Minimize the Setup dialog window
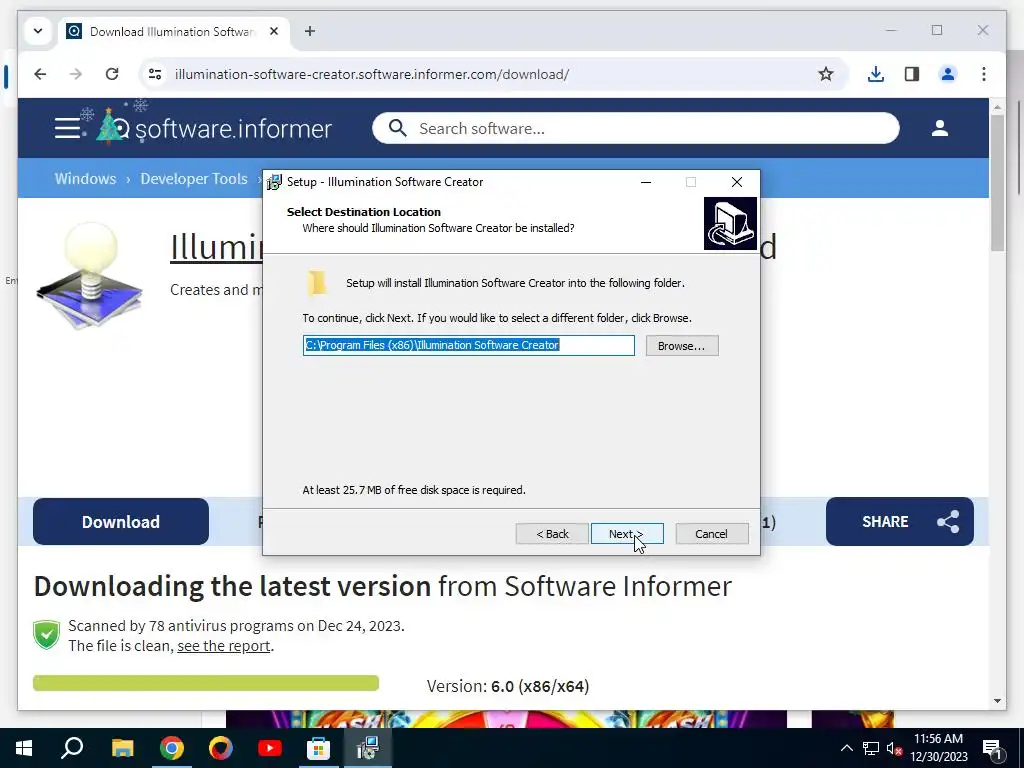Viewport: 1024px width, 768px height. point(646,182)
